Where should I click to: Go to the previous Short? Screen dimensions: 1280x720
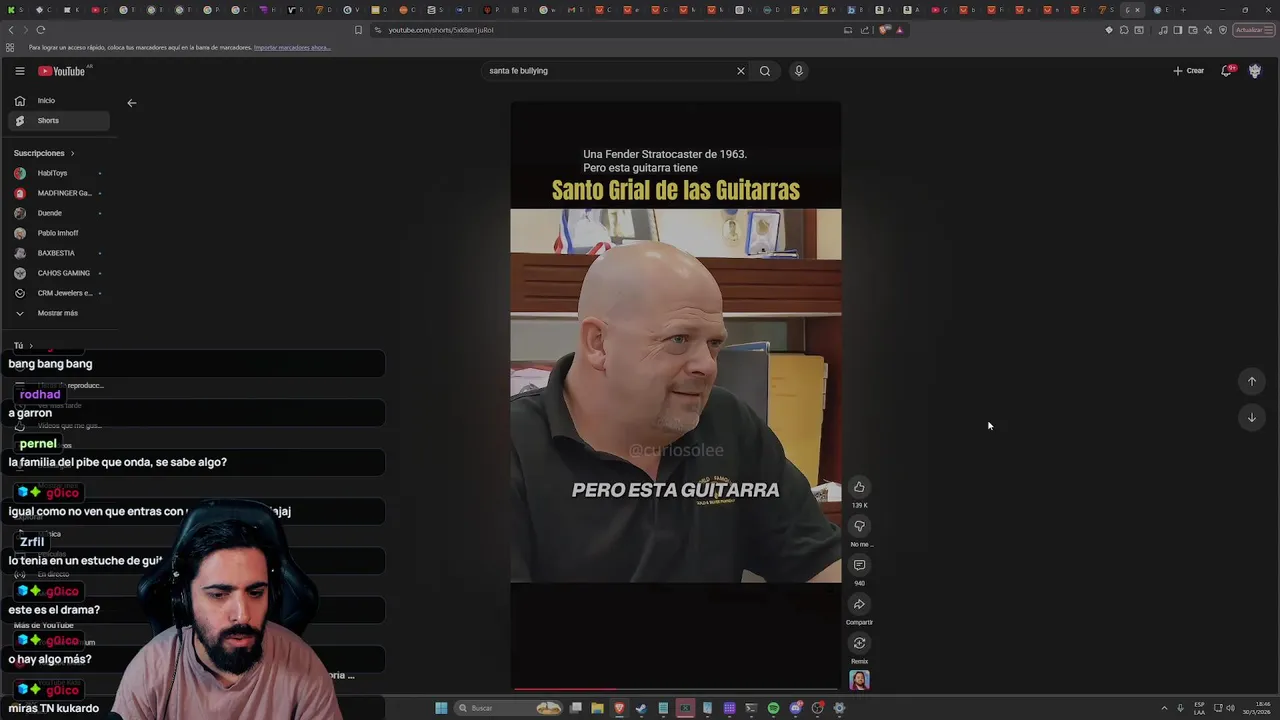[x=1252, y=381]
